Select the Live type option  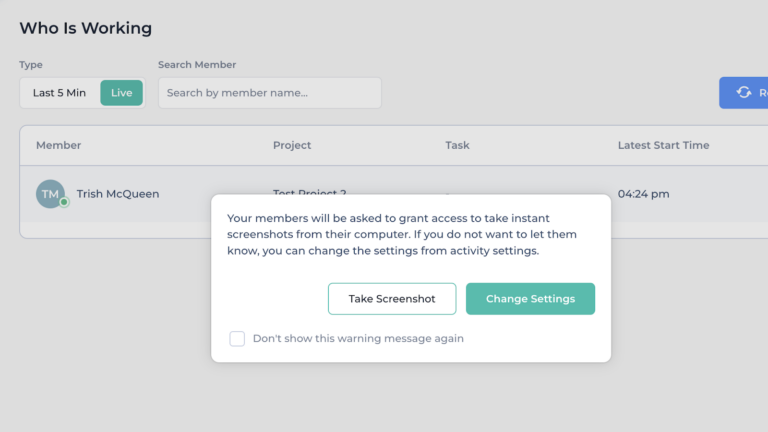click(121, 93)
